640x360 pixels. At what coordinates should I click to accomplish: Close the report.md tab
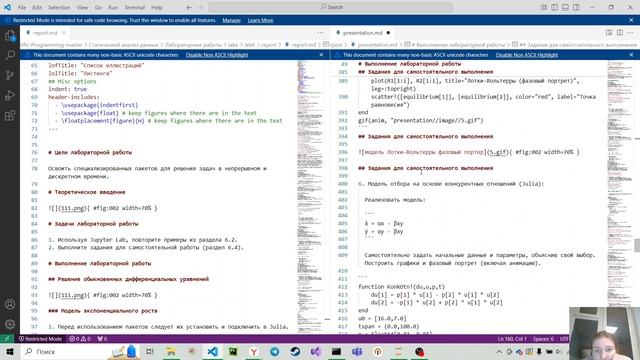pyautogui.click(x=64, y=33)
